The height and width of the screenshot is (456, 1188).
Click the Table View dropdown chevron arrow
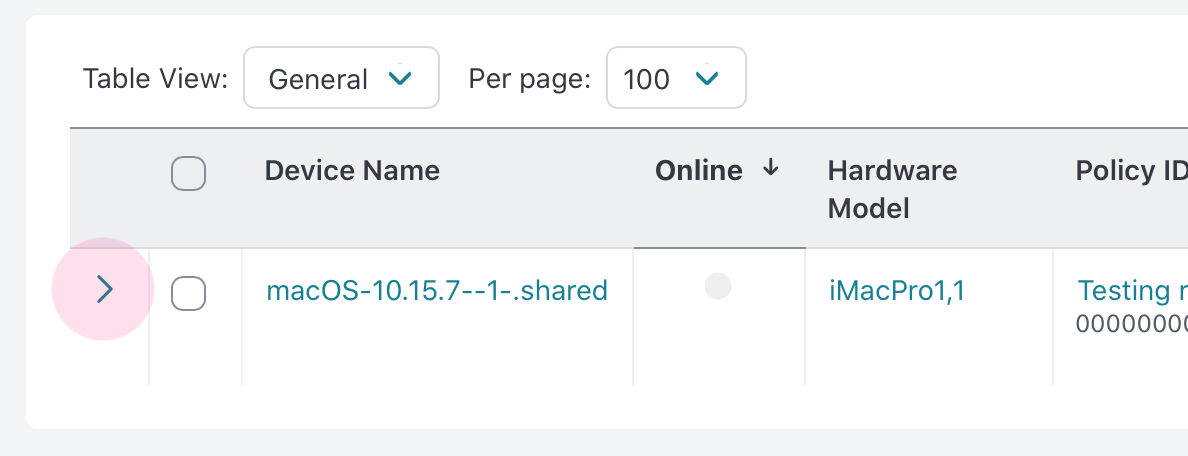(x=401, y=78)
